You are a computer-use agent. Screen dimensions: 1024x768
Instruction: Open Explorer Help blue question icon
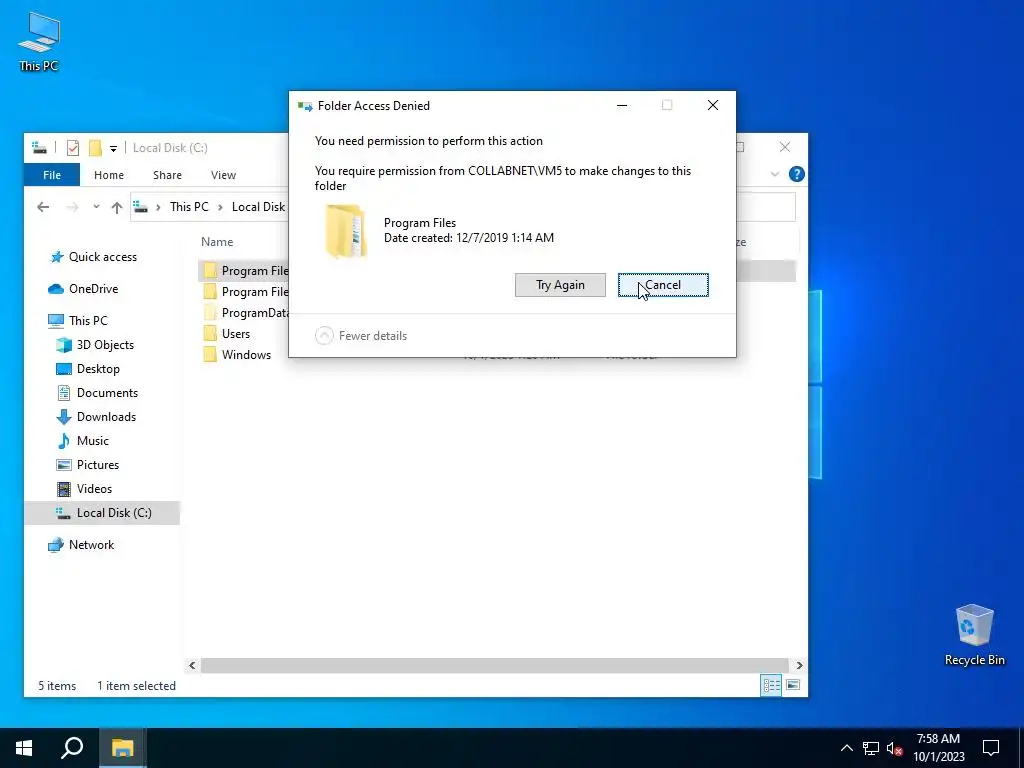coord(797,174)
